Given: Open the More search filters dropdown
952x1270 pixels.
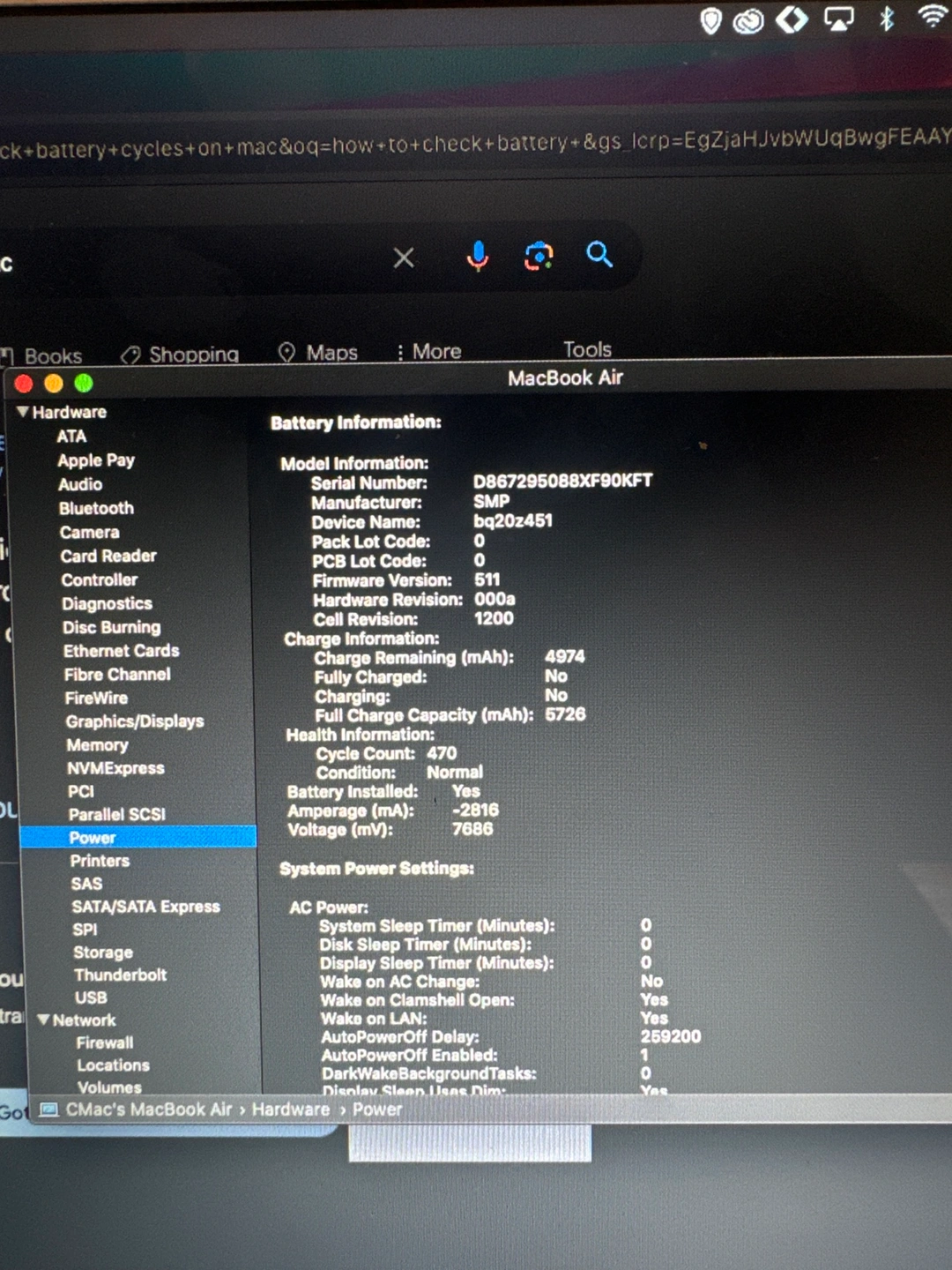Looking at the screenshot, I should pyautogui.click(x=429, y=352).
